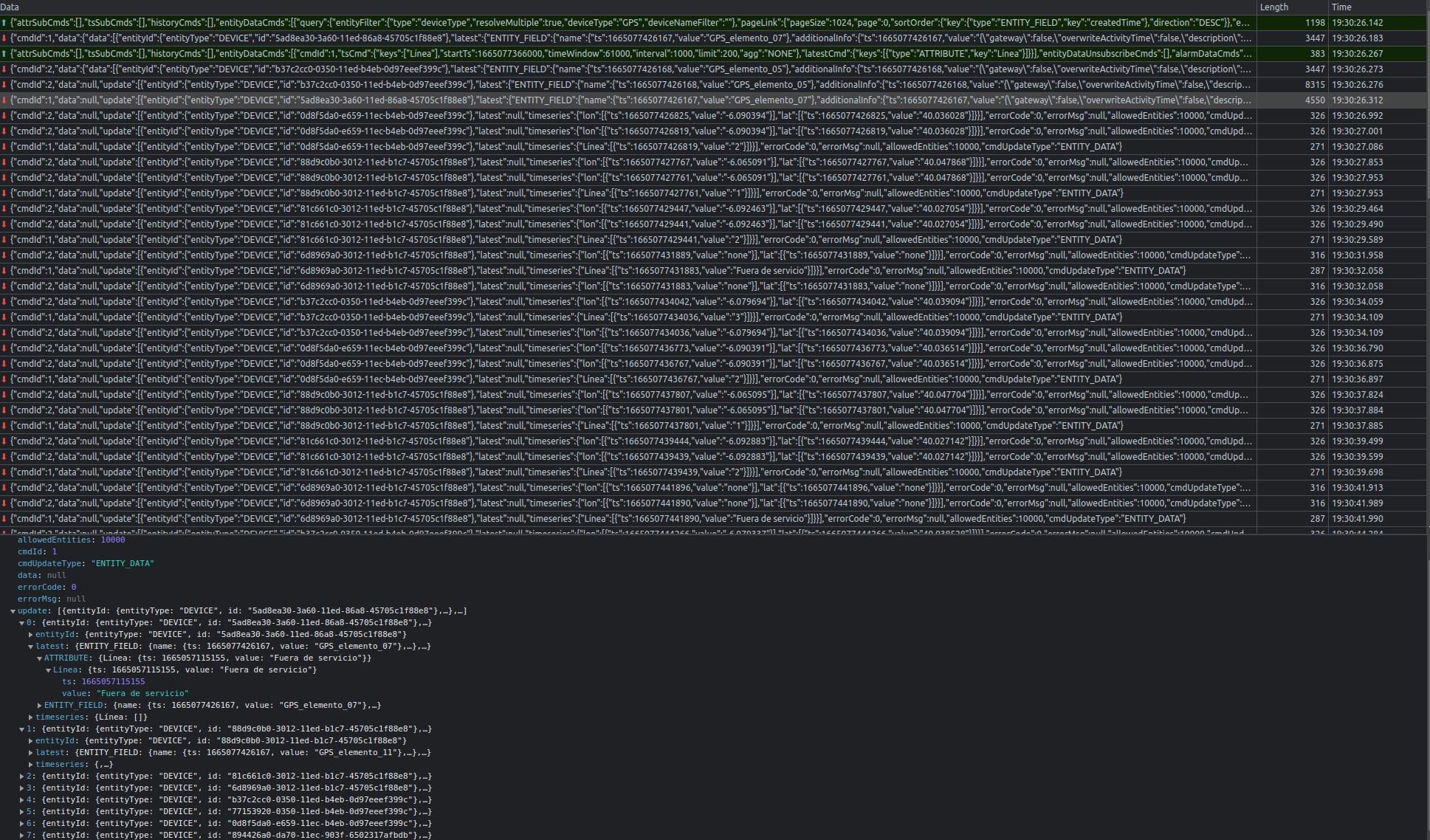
Task: Sort messages by the Length column
Action: (x=1273, y=7)
